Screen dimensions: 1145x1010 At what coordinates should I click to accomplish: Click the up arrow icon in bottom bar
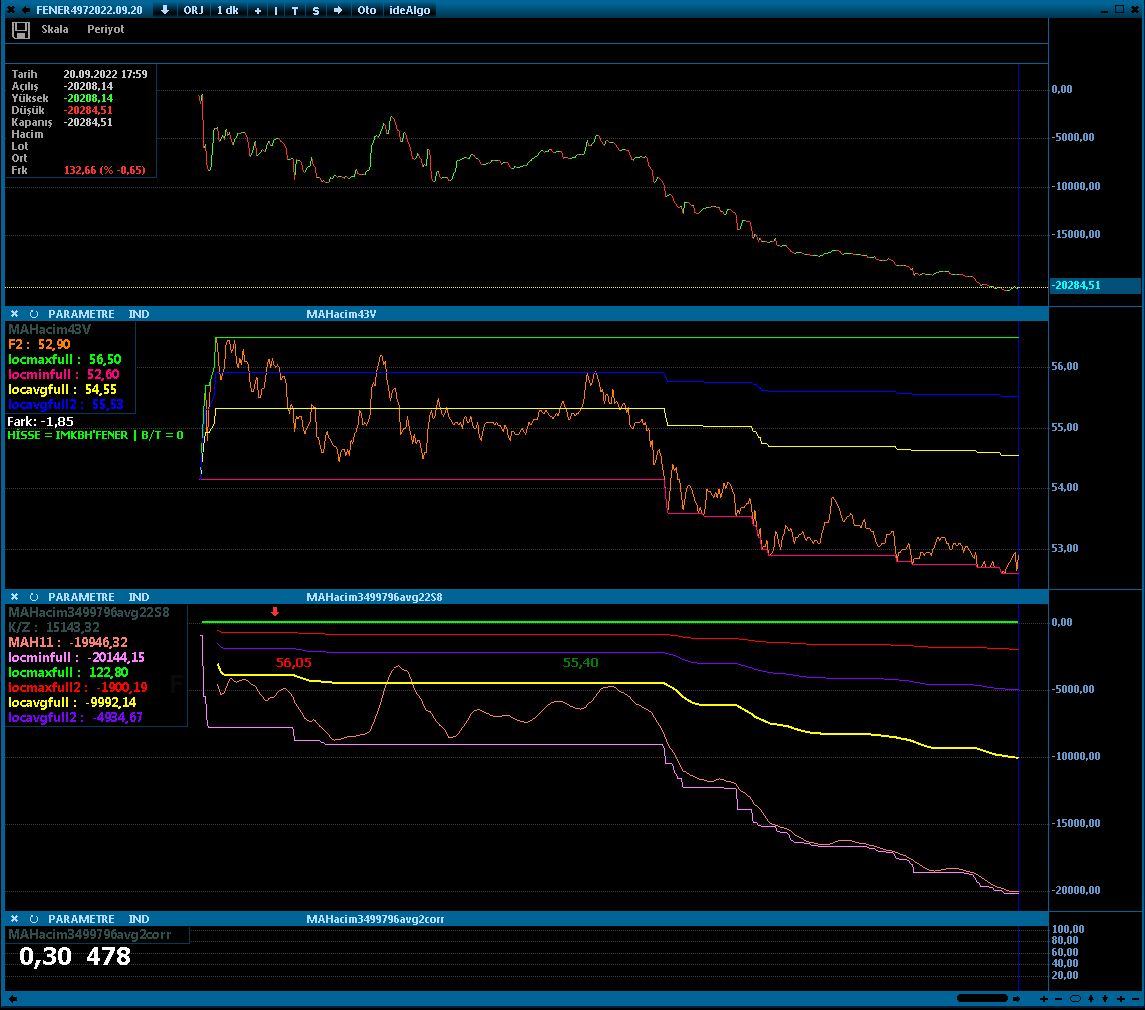pos(1091,999)
